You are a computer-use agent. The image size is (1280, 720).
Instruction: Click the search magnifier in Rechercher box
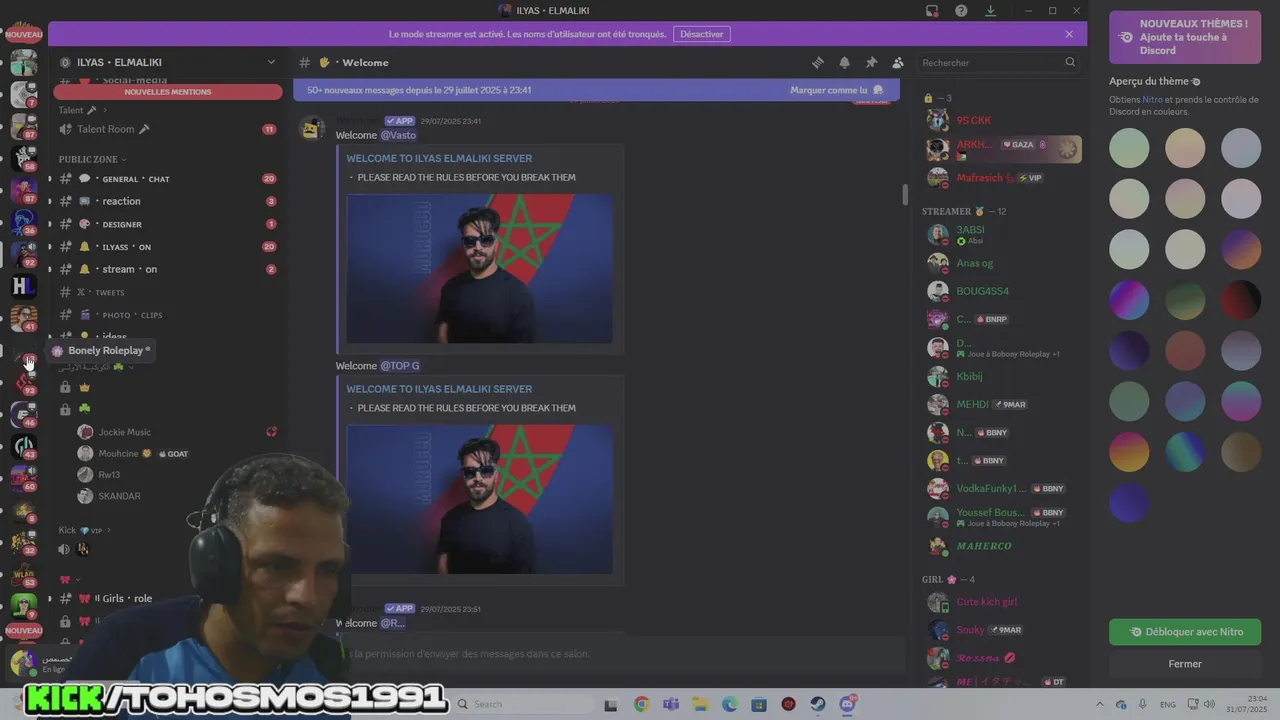click(1070, 62)
